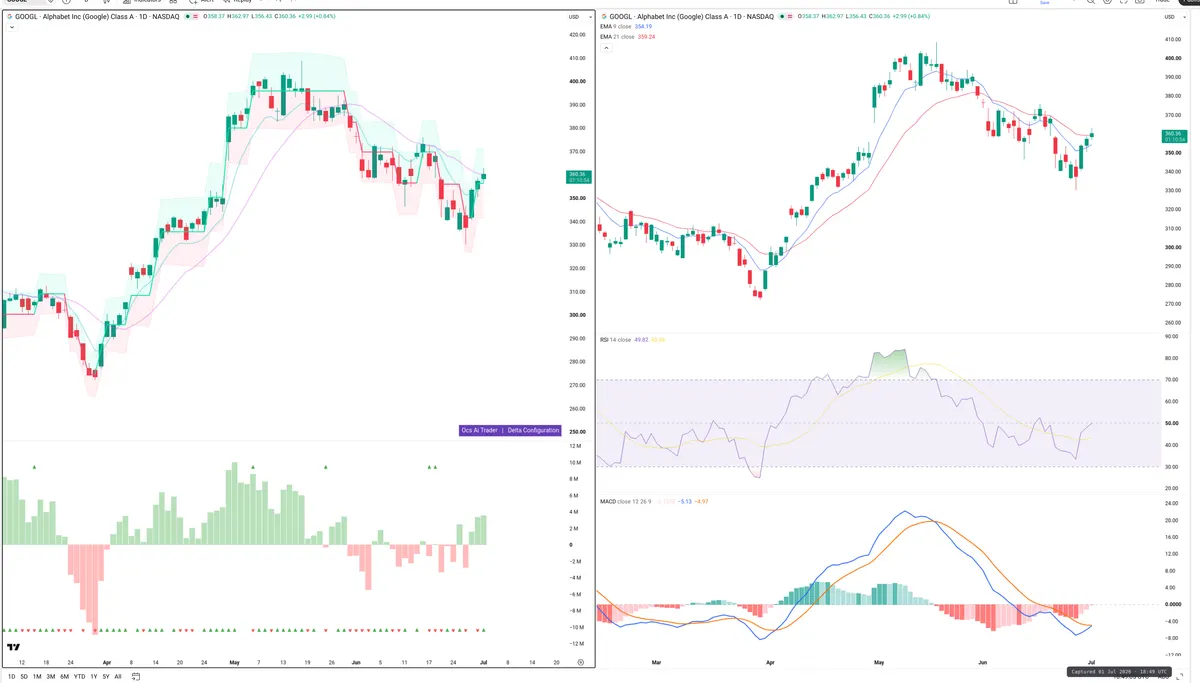Select the EMA 21 close legend
The width and height of the screenshot is (1200, 683).
pyautogui.click(x=618, y=37)
